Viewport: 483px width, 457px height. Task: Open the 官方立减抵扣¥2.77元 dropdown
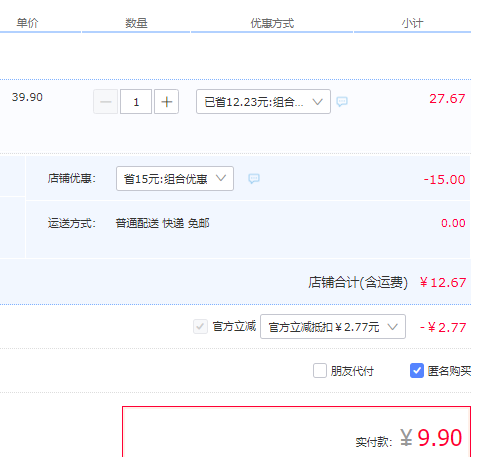(x=333, y=327)
